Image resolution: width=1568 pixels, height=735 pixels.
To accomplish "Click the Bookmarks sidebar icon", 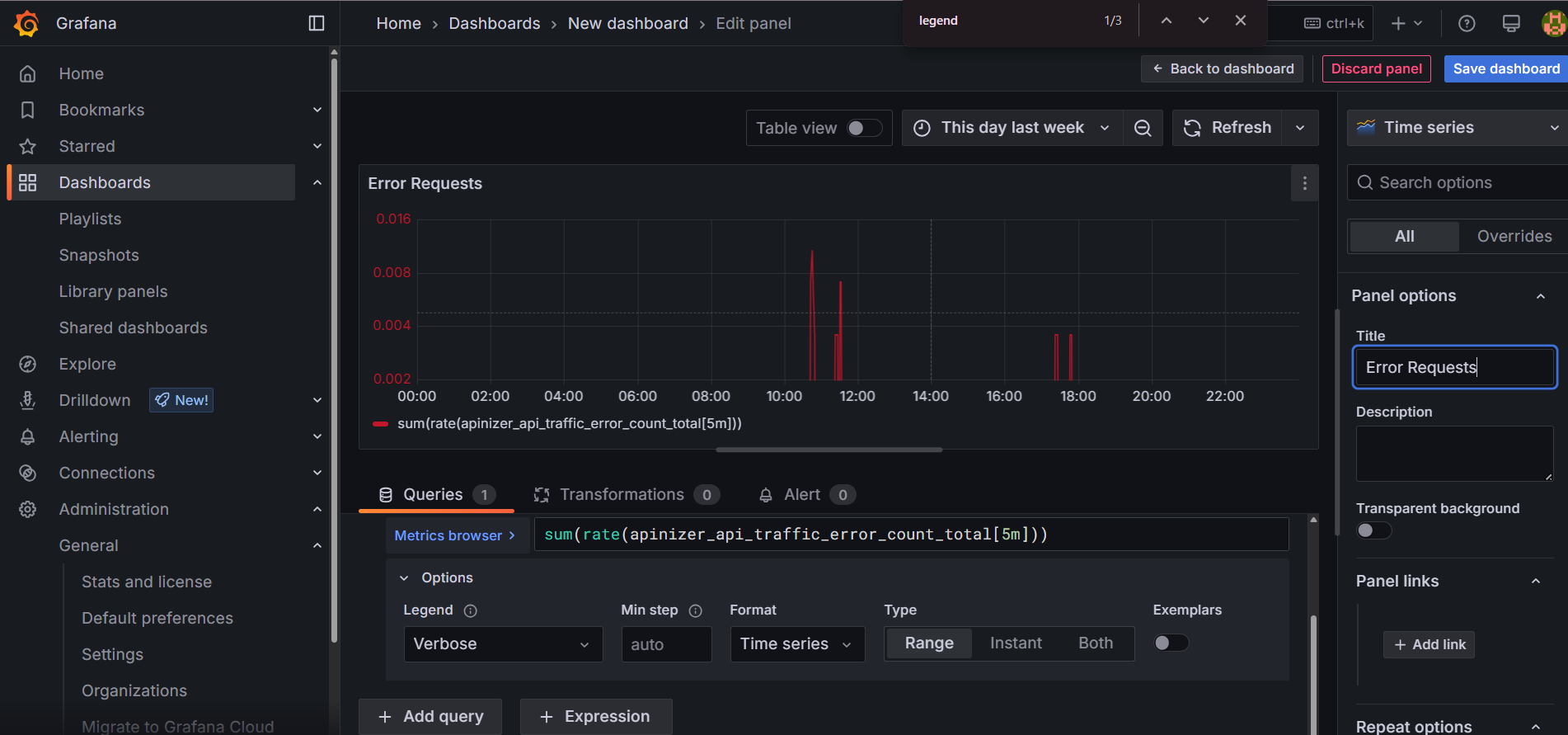I will [27, 110].
